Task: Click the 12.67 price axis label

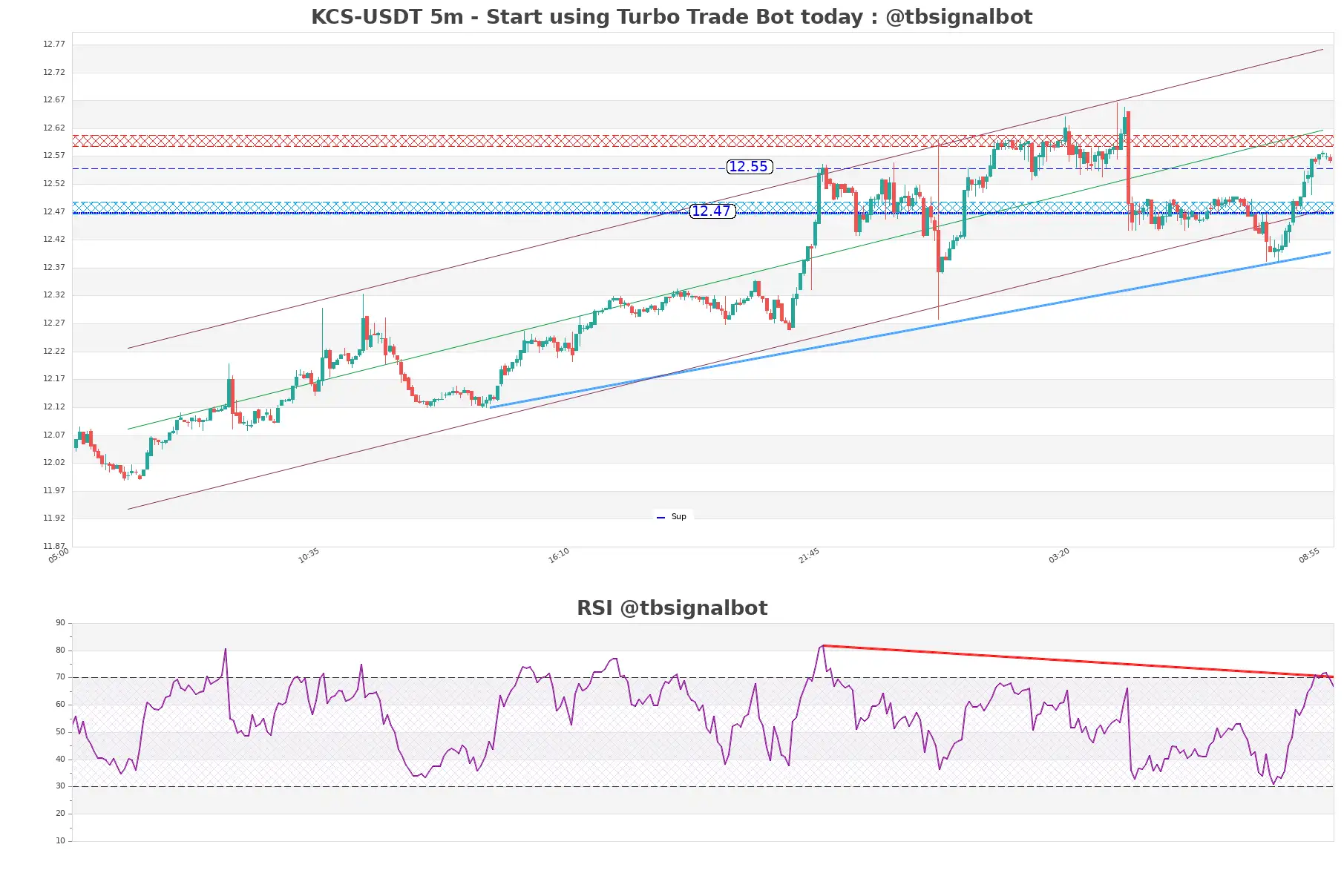Action: pyautogui.click(x=54, y=100)
